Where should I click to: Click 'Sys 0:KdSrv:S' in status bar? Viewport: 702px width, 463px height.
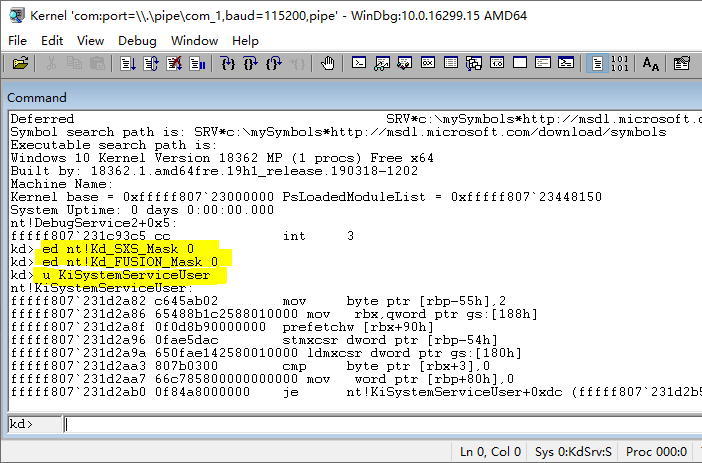point(574,452)
